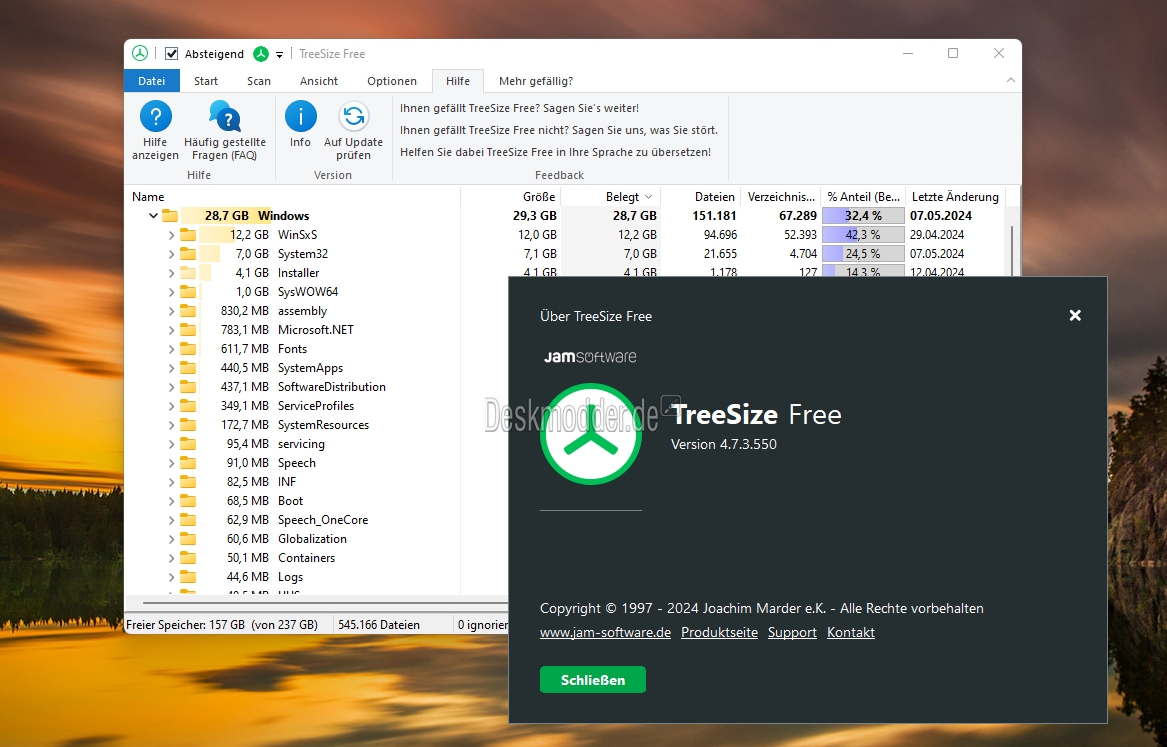Screen dimensions: 1167x747
Task: Click the SoftwareDistribution folder icon
Action: pyautogui.click(x=188, y=387)
